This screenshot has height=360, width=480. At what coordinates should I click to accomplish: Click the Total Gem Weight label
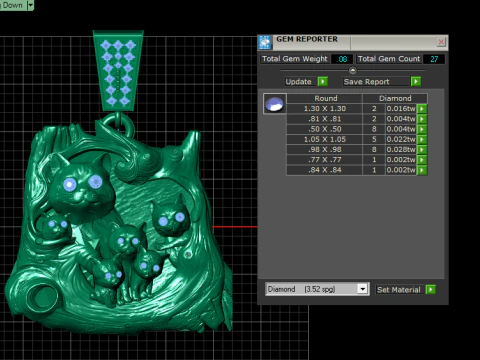coord(295,59)
